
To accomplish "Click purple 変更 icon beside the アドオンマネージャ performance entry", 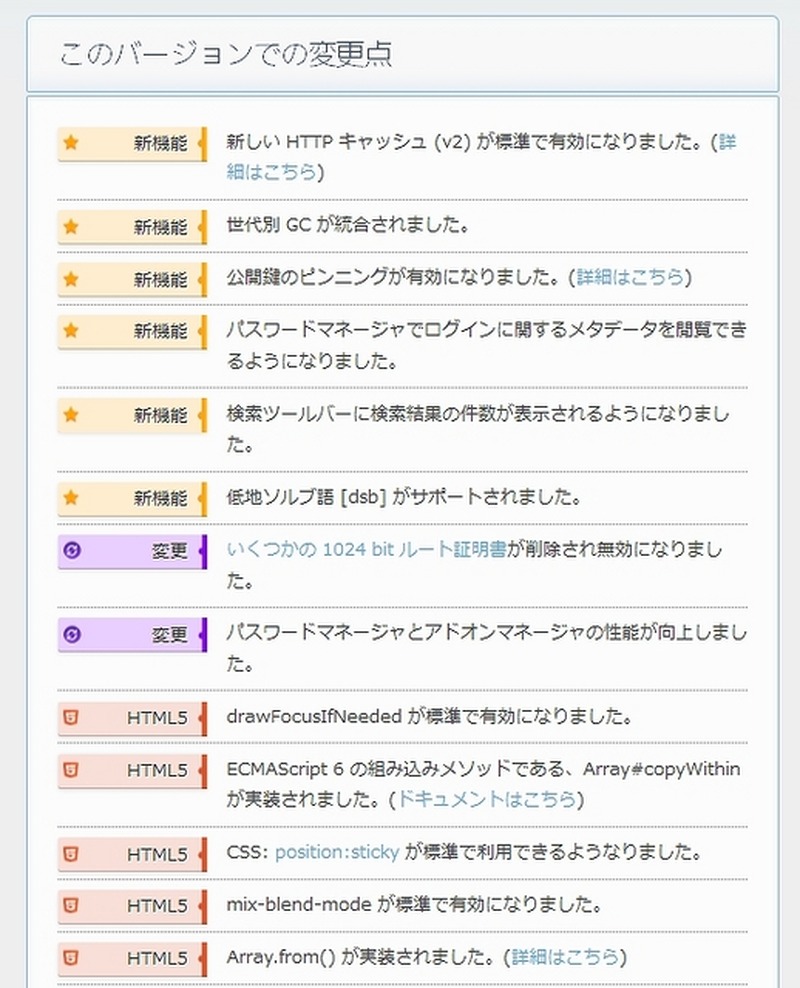I will (71, 634).
